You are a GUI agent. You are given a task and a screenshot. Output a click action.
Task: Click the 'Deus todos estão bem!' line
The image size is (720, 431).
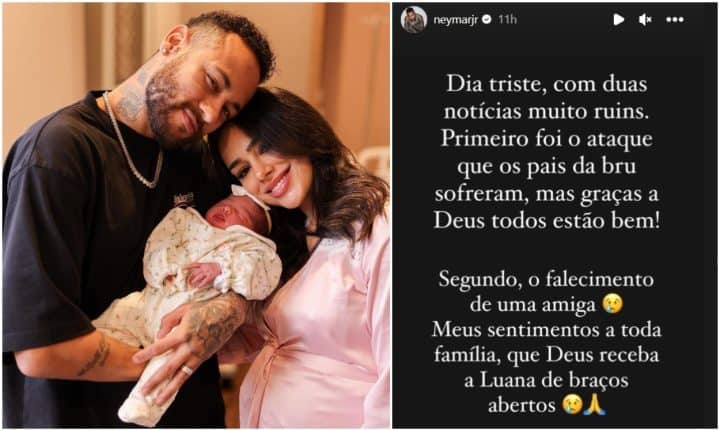(x=546, y=221)
